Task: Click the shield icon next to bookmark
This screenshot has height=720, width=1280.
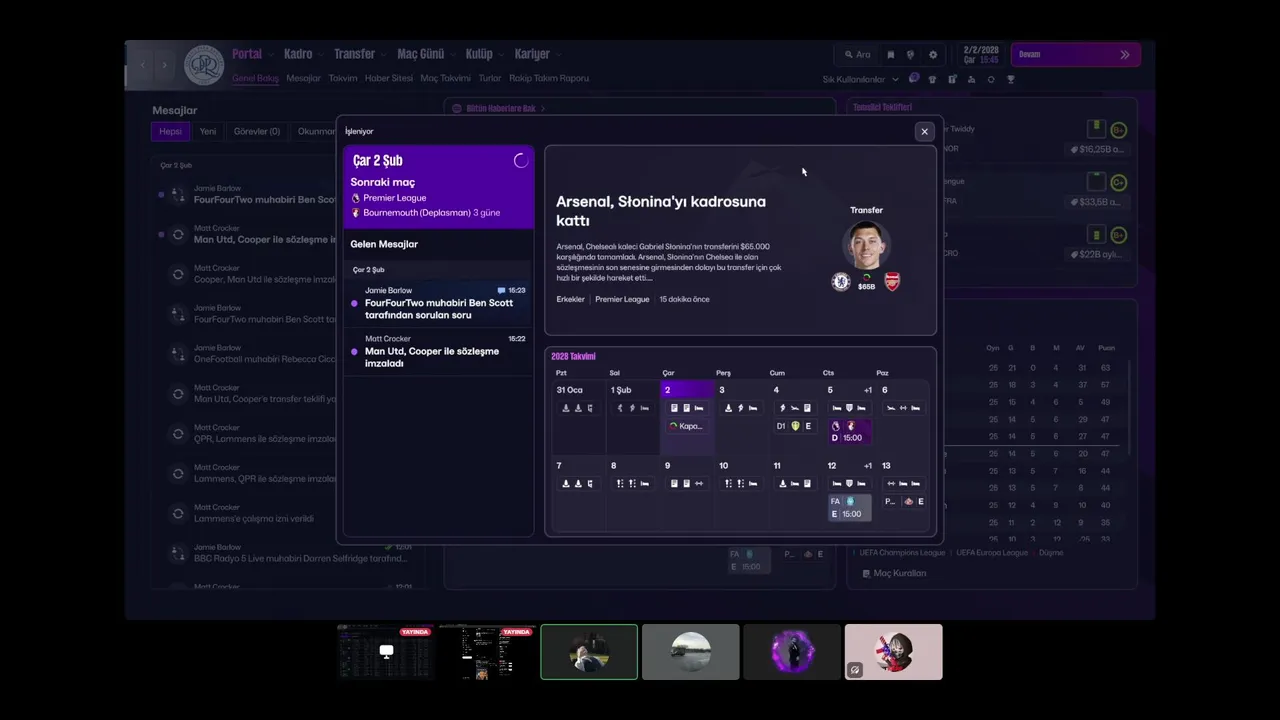Action: coord(911,55)
